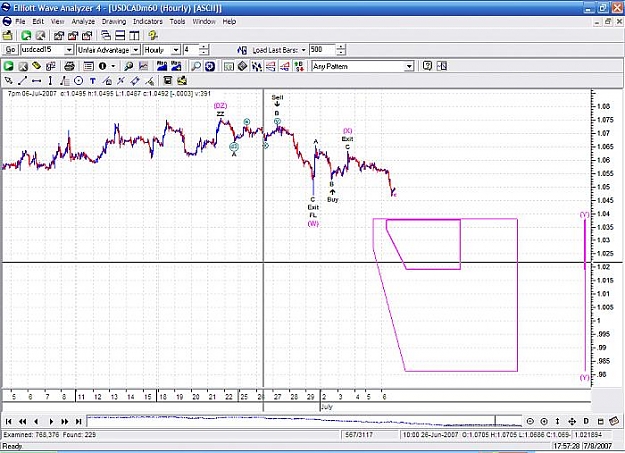Image resolution: width=625 pixels, height=453 pixels.
Task: Select the diagonal trend line tool
Action: click(x=22, y=81)
